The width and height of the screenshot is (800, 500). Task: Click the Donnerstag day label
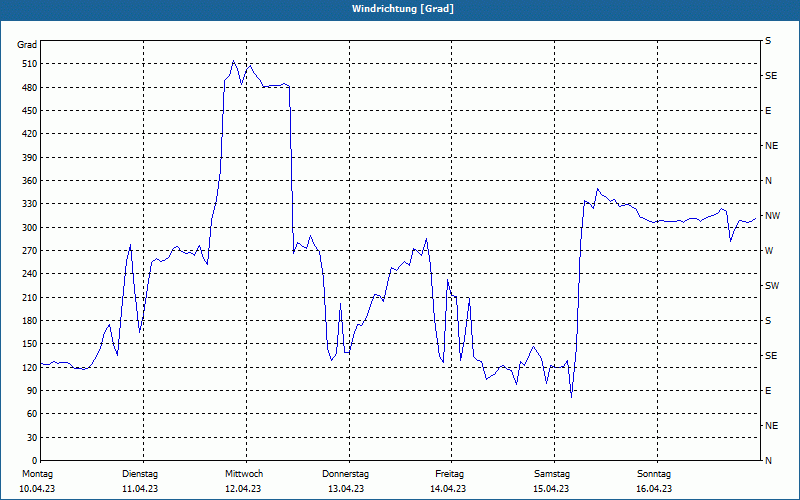pyautogui.click(x=345, y=474)
